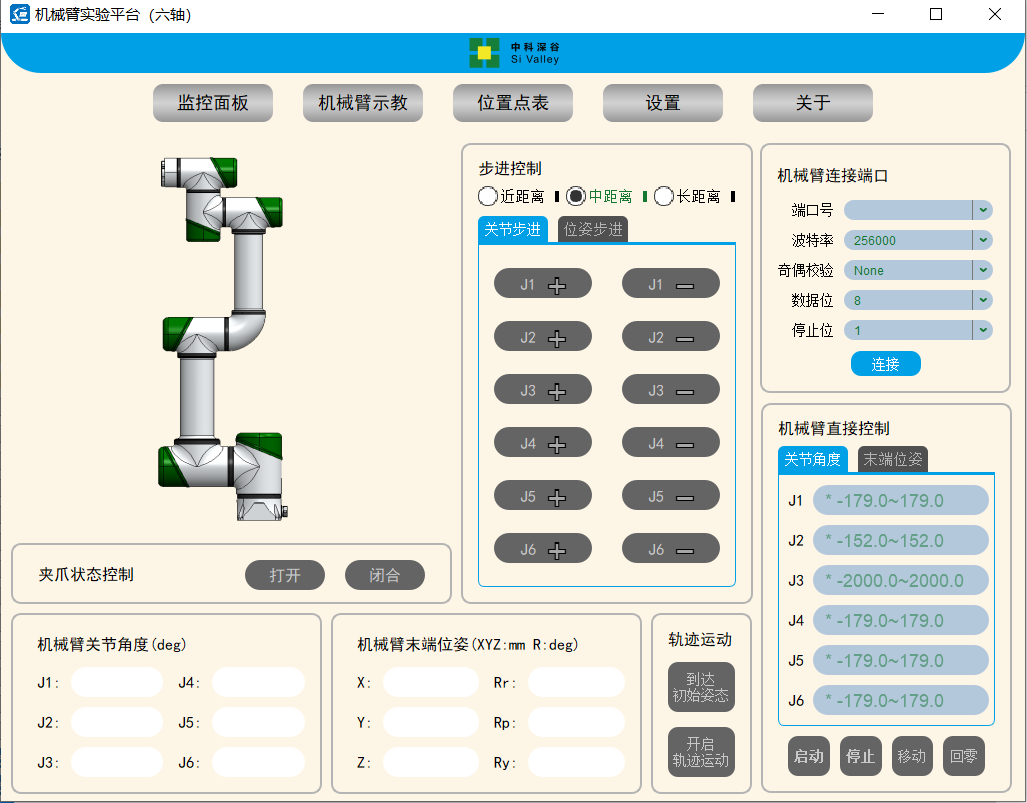Click the Rr end pose field
This screenshot has height=803, width=1027.
(576, 682)
